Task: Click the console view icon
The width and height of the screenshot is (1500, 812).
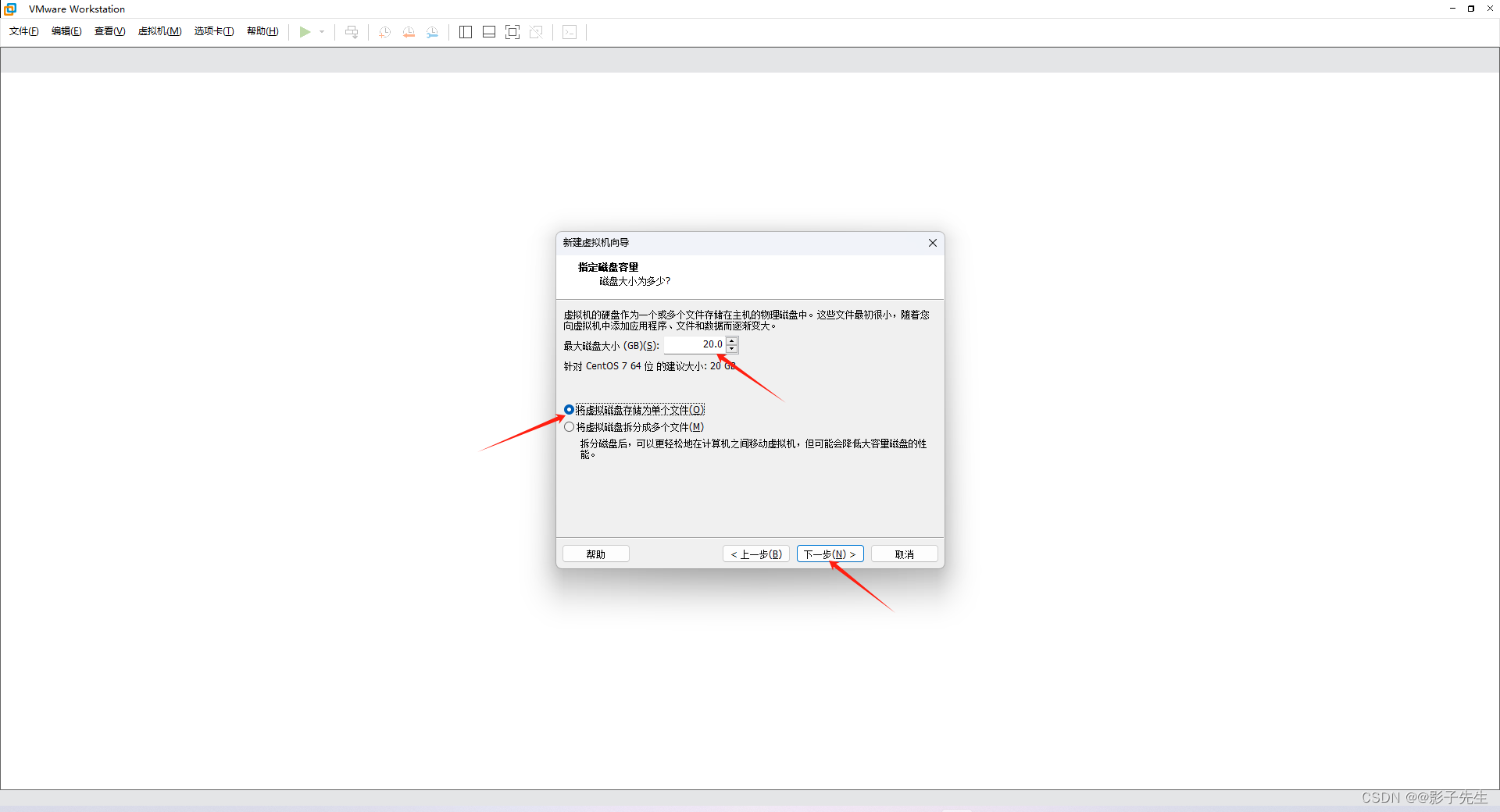Action: pos(570,32)
